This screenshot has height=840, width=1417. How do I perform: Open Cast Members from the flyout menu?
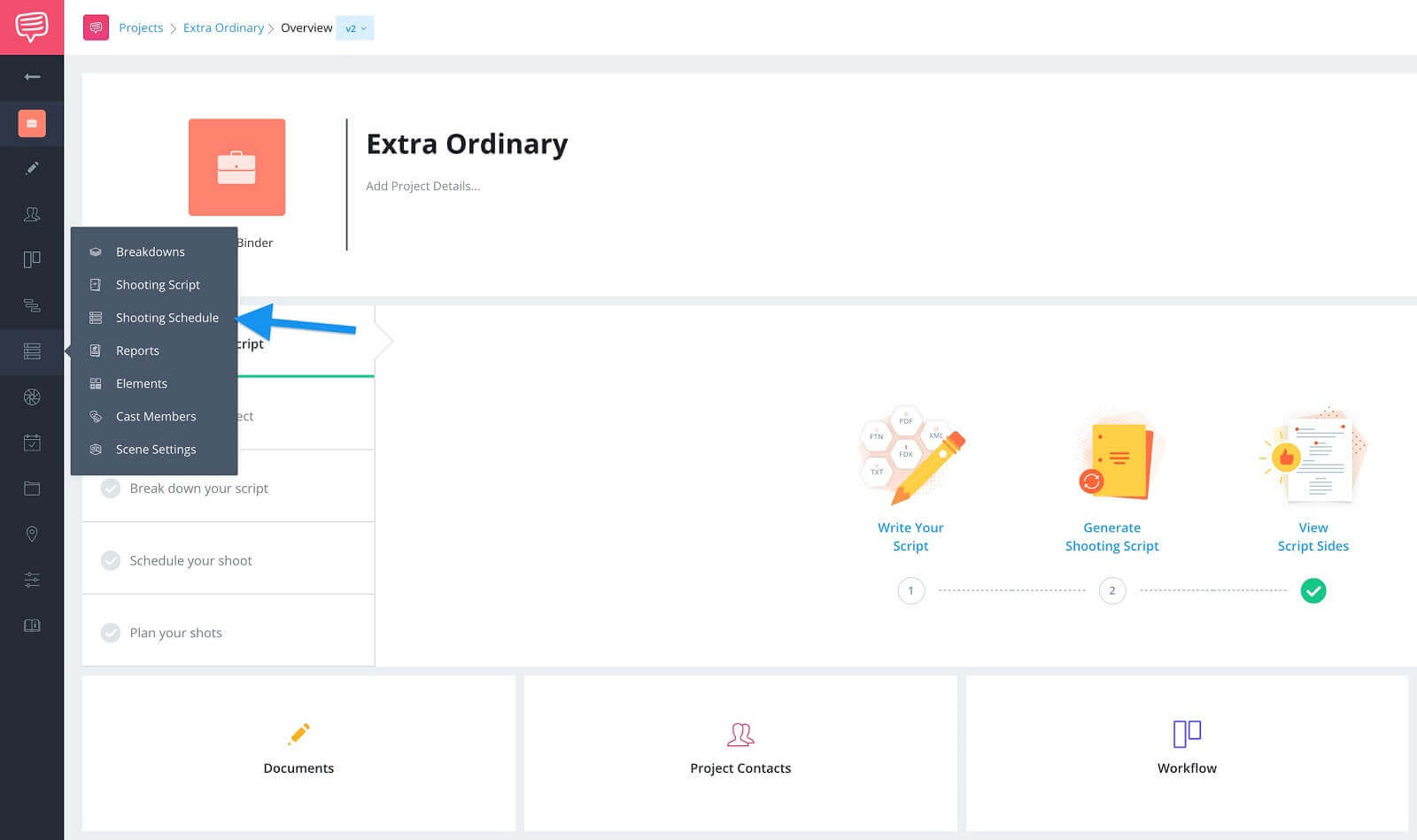pos(154,417)
